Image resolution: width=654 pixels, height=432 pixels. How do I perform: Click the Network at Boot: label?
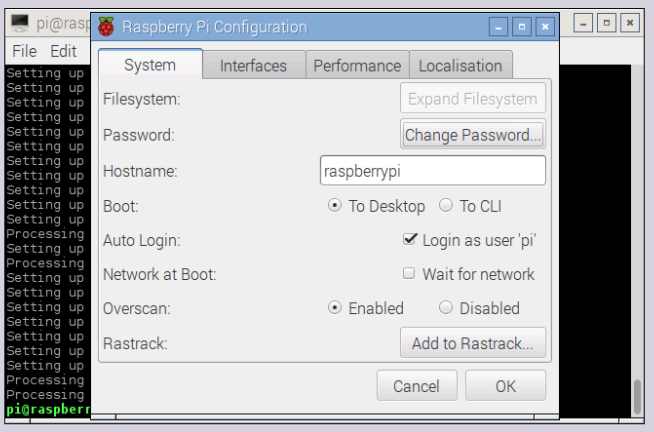160,274
